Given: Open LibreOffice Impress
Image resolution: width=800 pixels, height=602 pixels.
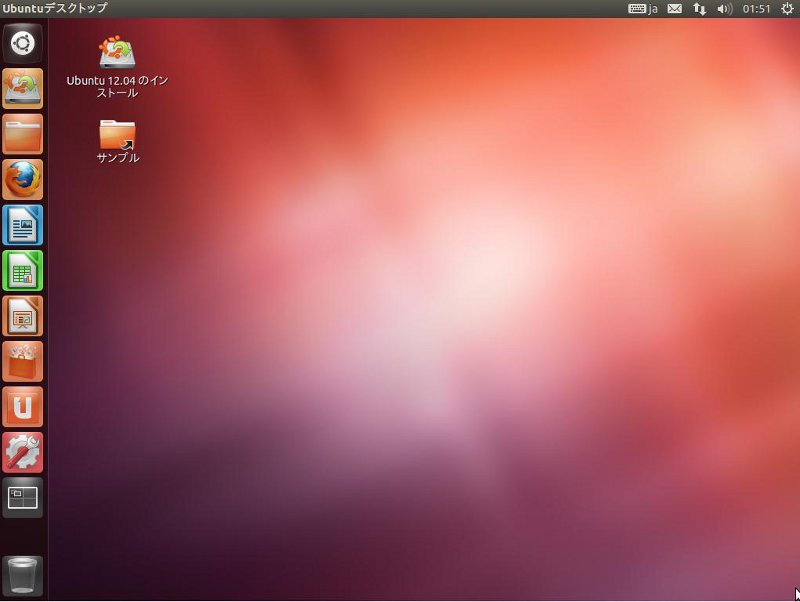Looking at the screenshot, I should (22, 316).
